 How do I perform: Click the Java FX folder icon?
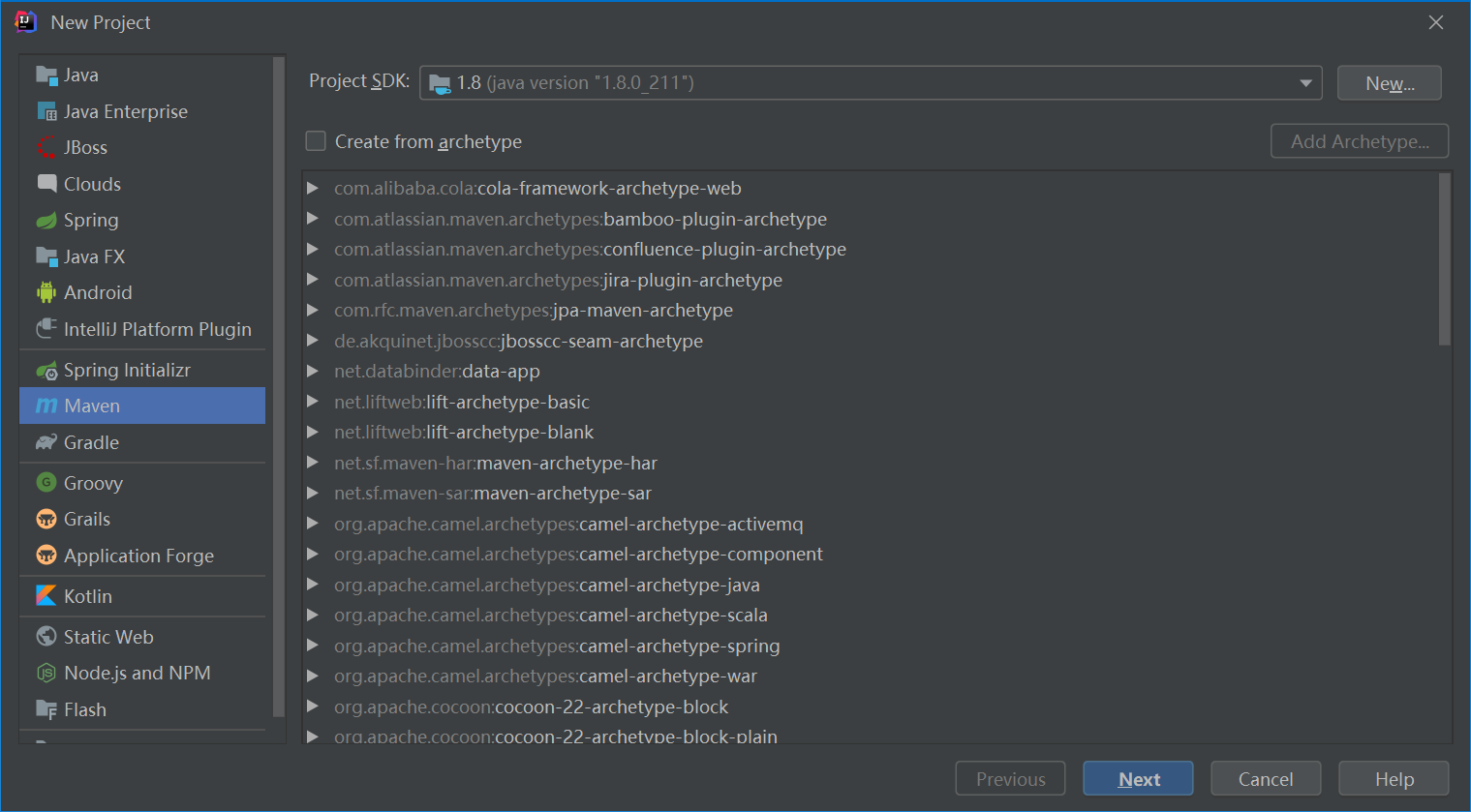pyautogui.click(x=46, y=256)
